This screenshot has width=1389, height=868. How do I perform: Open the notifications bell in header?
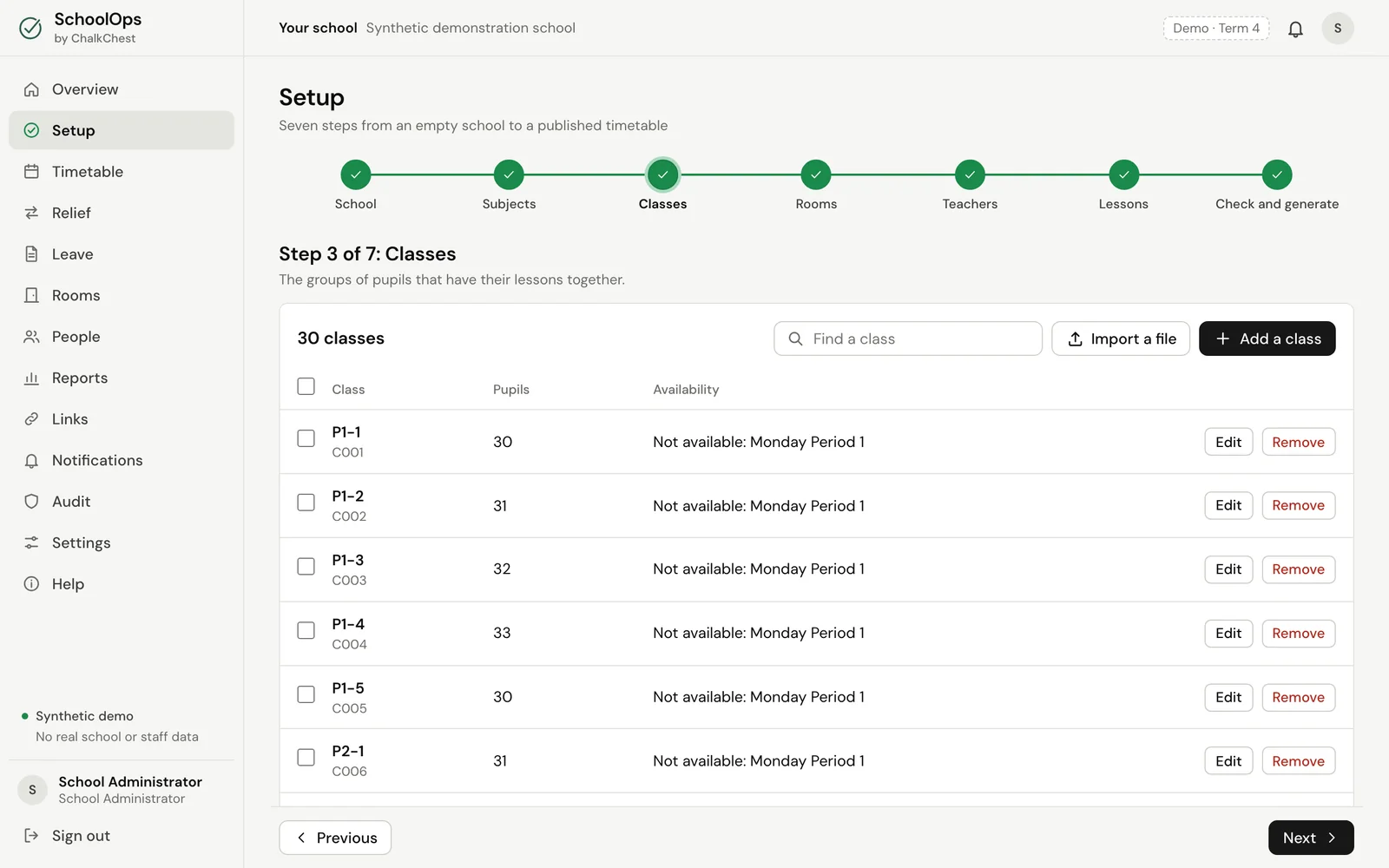tap(1295, 29)
